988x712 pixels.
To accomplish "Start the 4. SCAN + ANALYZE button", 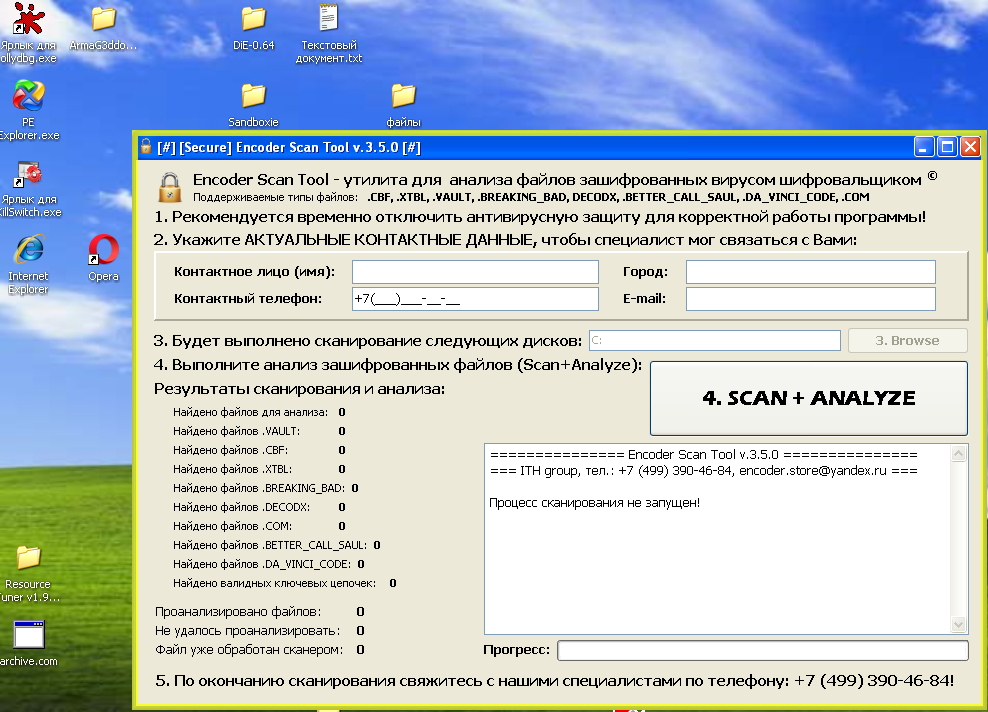I will point(808,398).
